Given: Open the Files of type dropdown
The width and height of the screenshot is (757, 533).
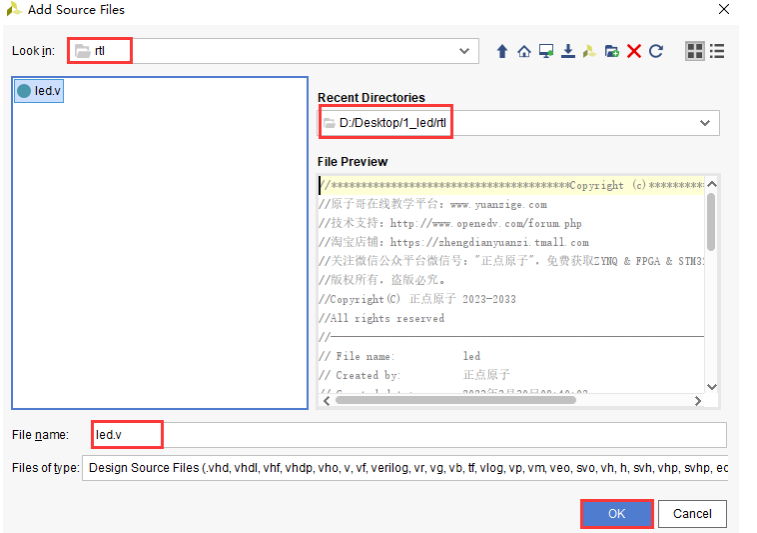Looking at the screenshot, I should 404,467.
